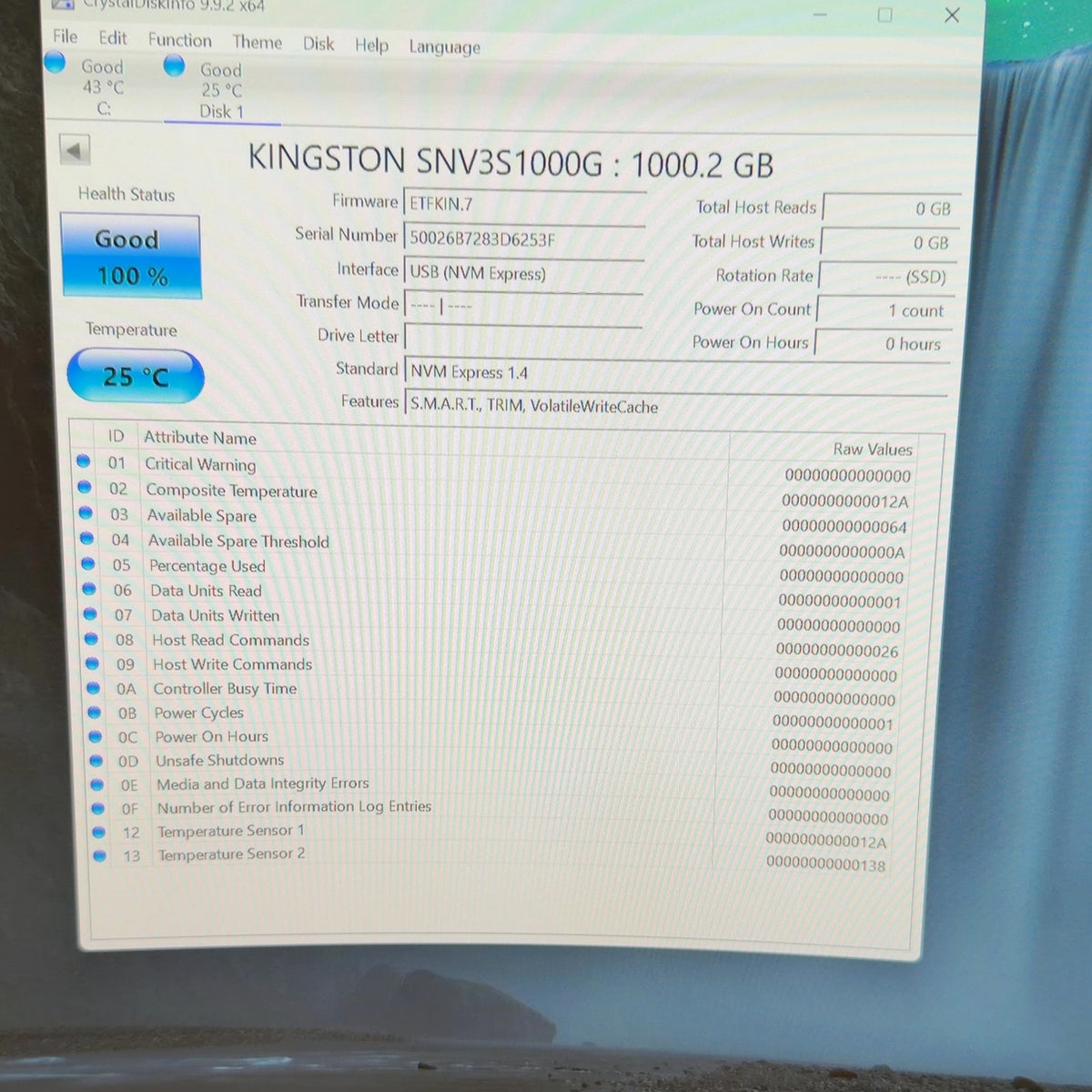Screen dimensions: 1092x1092
Task: Select the Available Spare Threshold attribute name
Action: 238,541
